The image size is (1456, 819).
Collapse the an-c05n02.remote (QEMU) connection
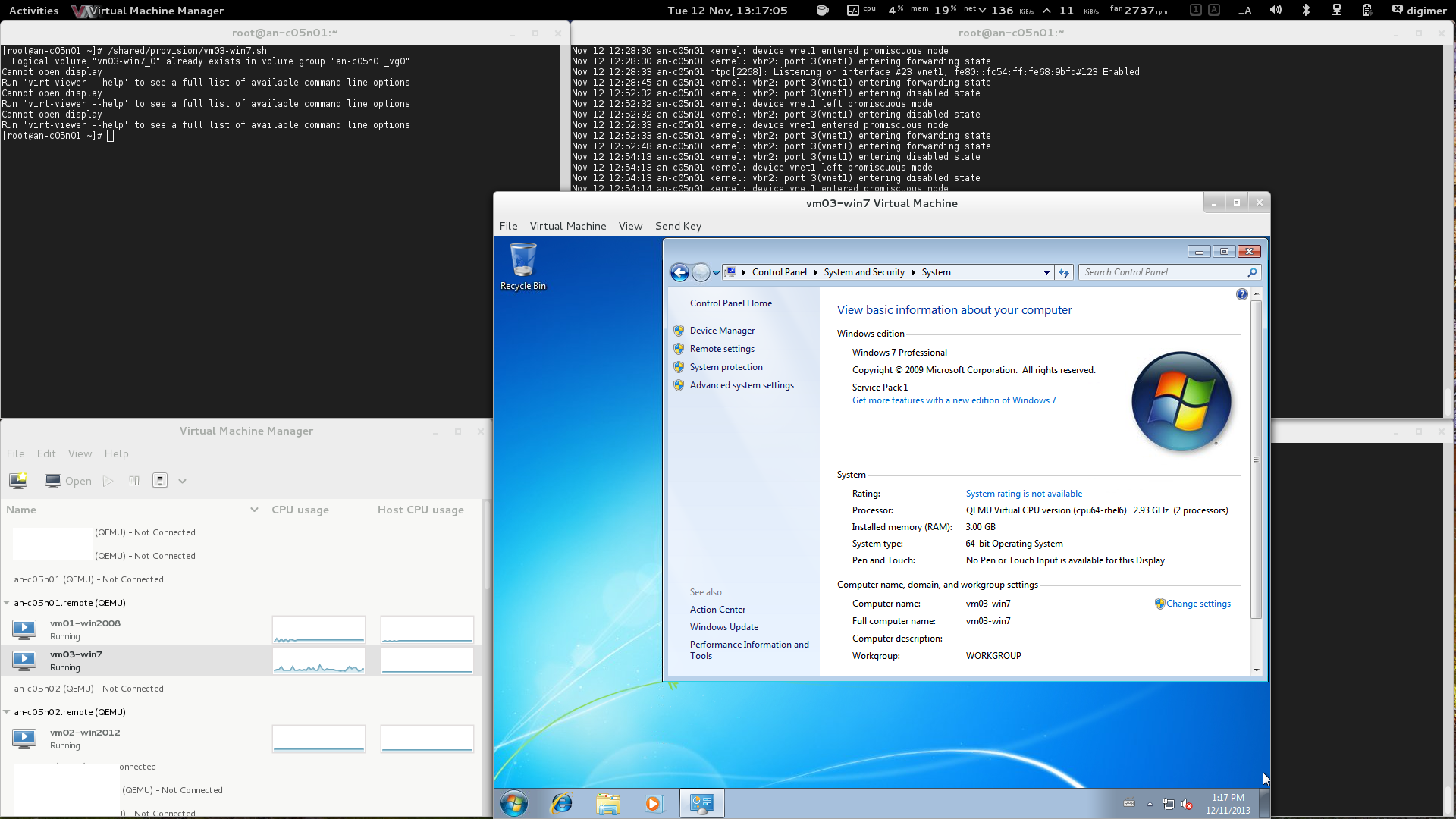pos(7,712)
